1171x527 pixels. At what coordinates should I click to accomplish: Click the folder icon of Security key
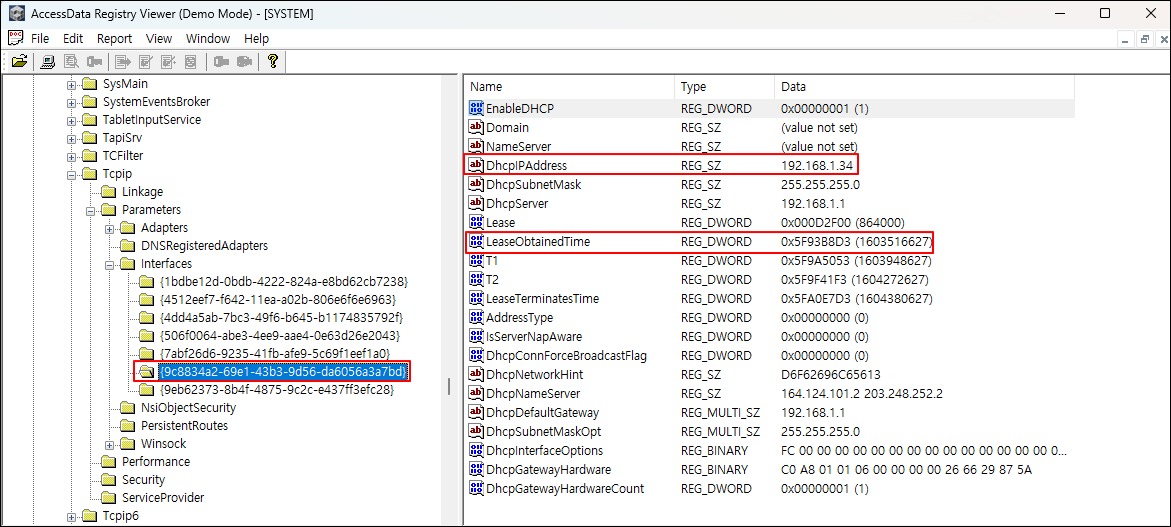(109, 479)
